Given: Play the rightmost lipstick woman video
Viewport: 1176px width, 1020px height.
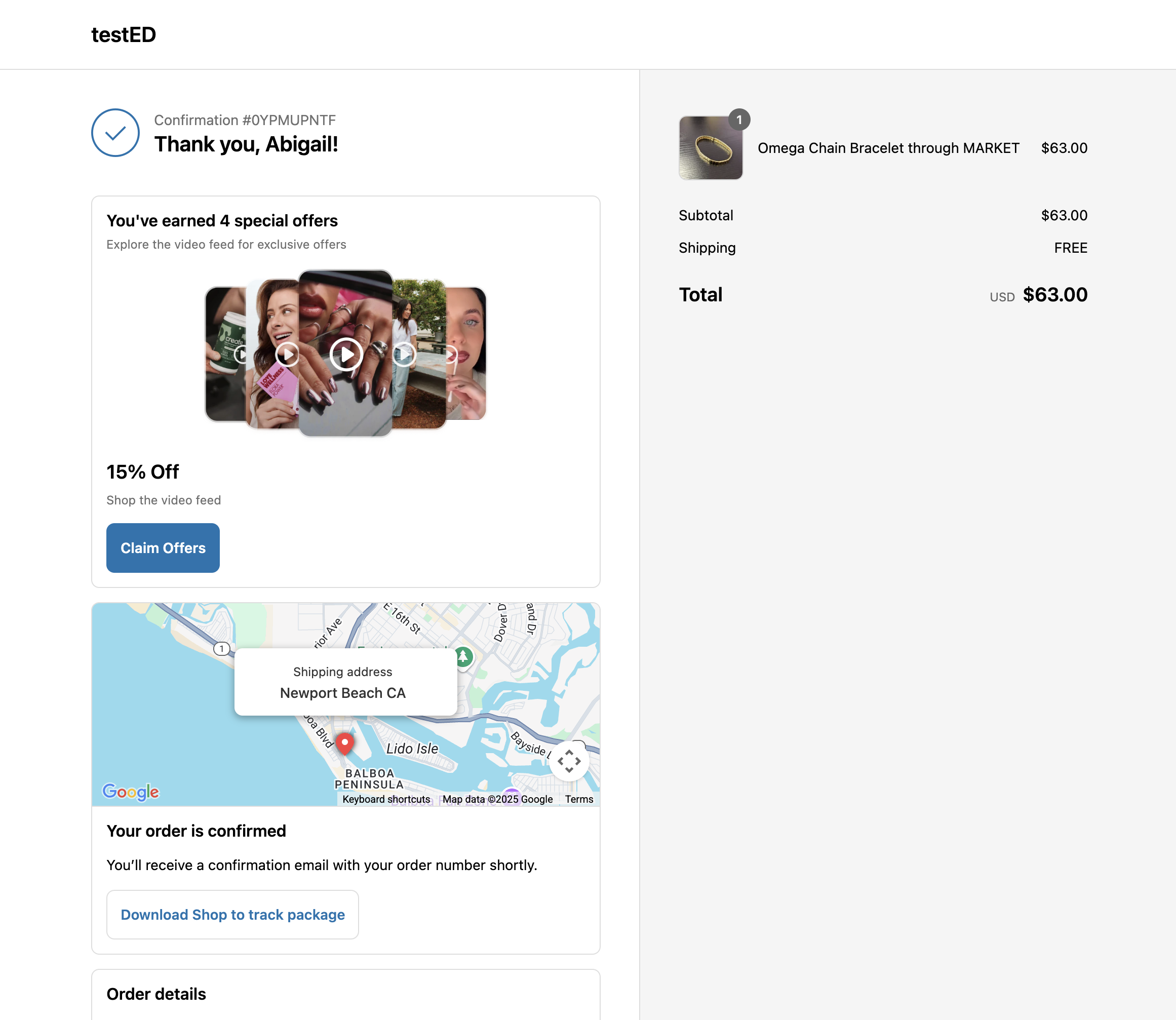Looking at the screenshot, I should [452, 355].
